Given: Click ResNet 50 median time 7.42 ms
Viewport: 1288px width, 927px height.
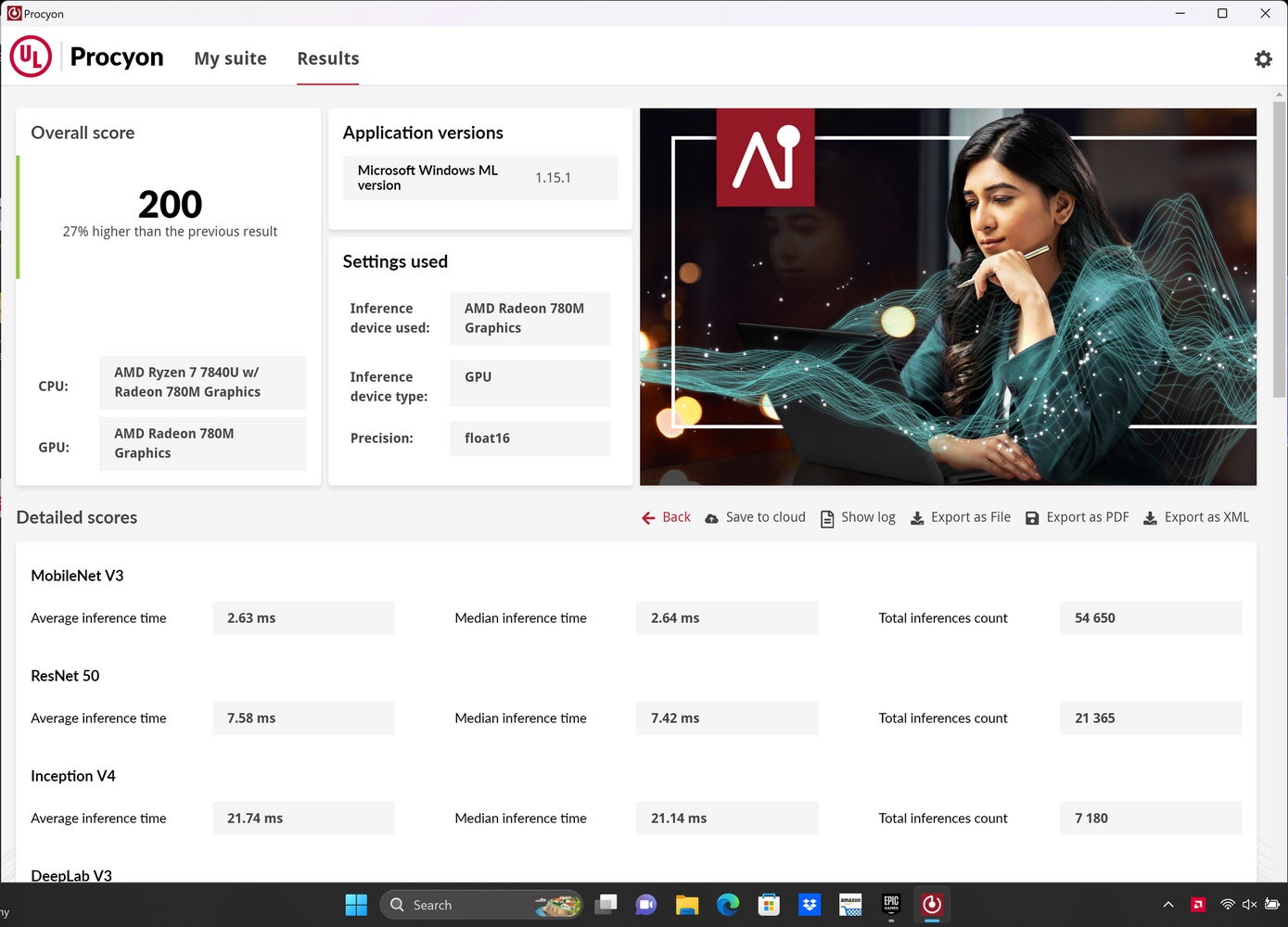Looking at the screenshot, I should coord(727,718).
